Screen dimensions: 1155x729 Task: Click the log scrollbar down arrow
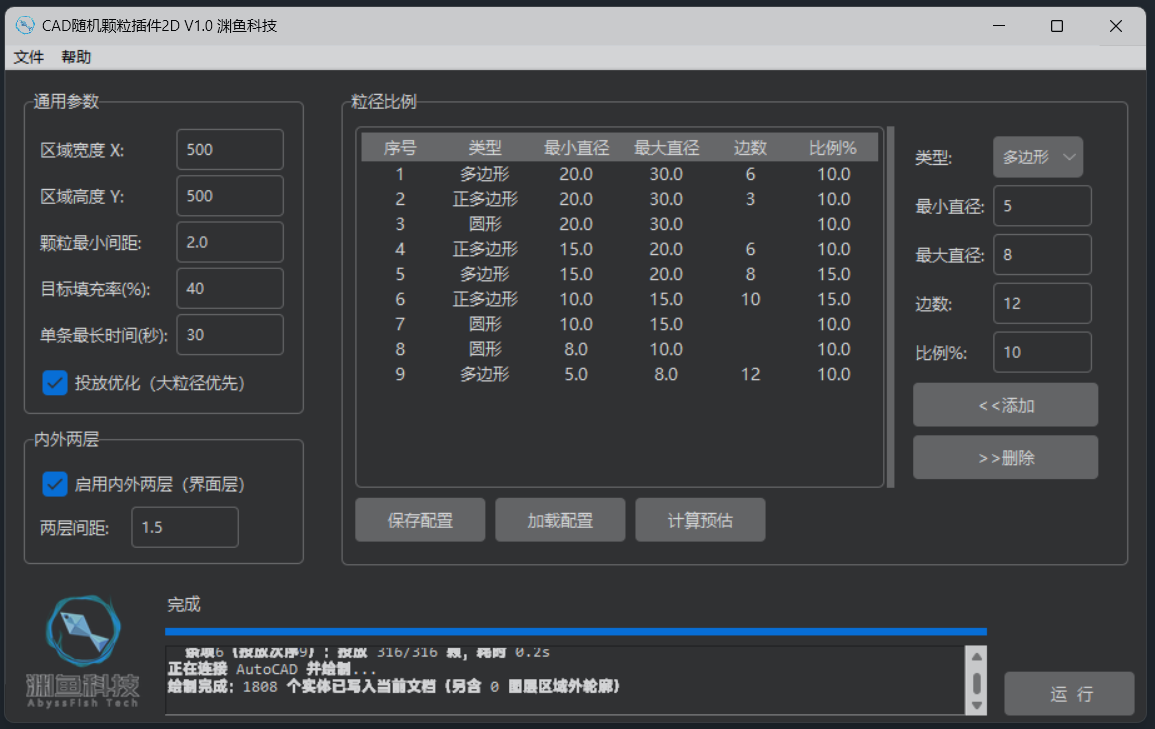pos(977,705)
